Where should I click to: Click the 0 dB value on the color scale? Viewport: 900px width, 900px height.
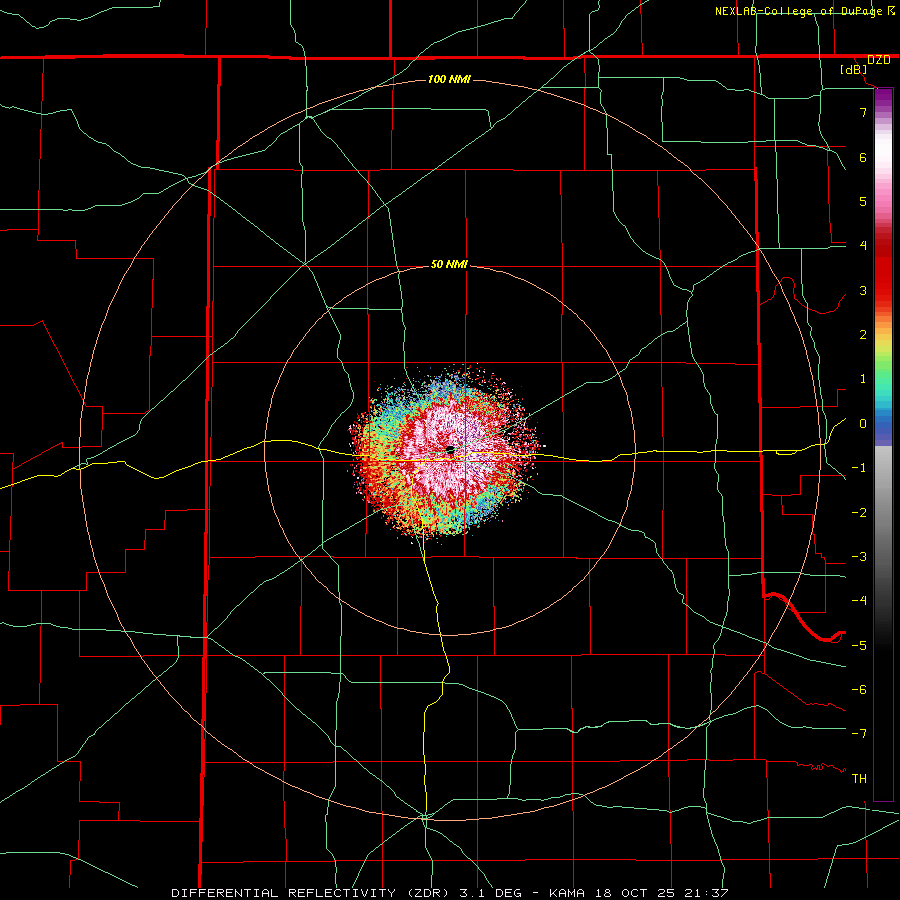(863, 424)
